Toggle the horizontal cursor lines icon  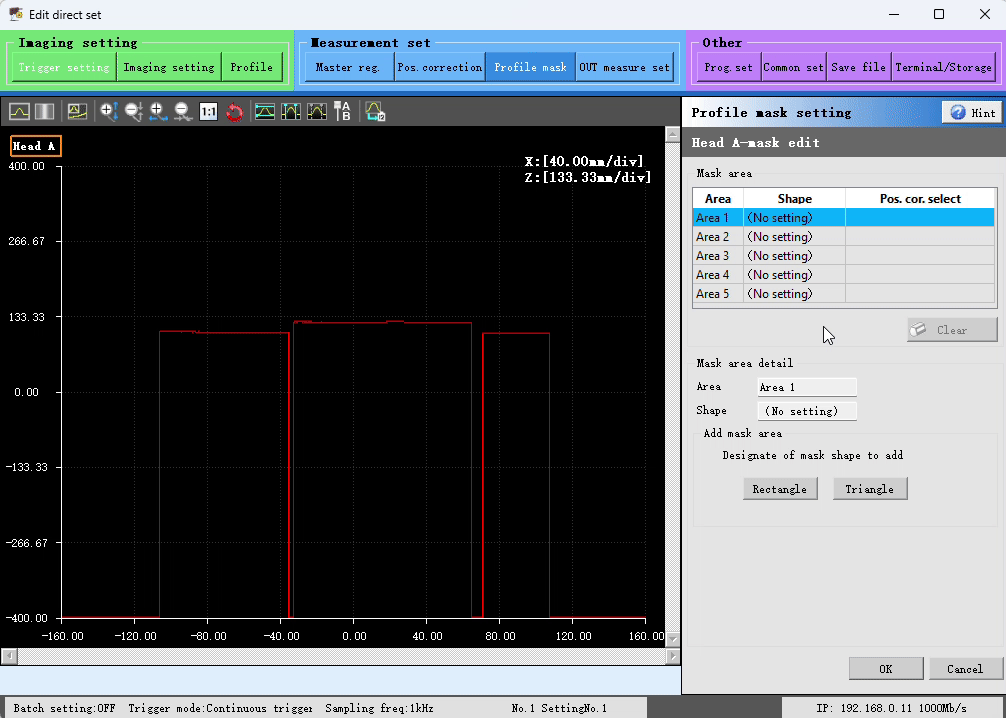click(265, 112)
